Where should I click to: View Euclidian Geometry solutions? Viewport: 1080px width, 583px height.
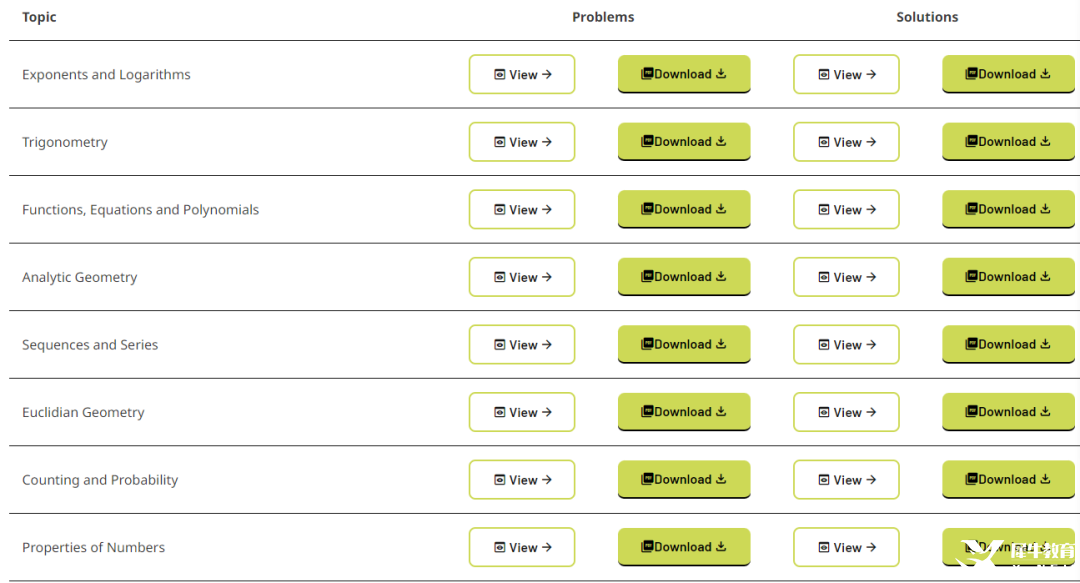pyautogui.click(x=846, y=412)
